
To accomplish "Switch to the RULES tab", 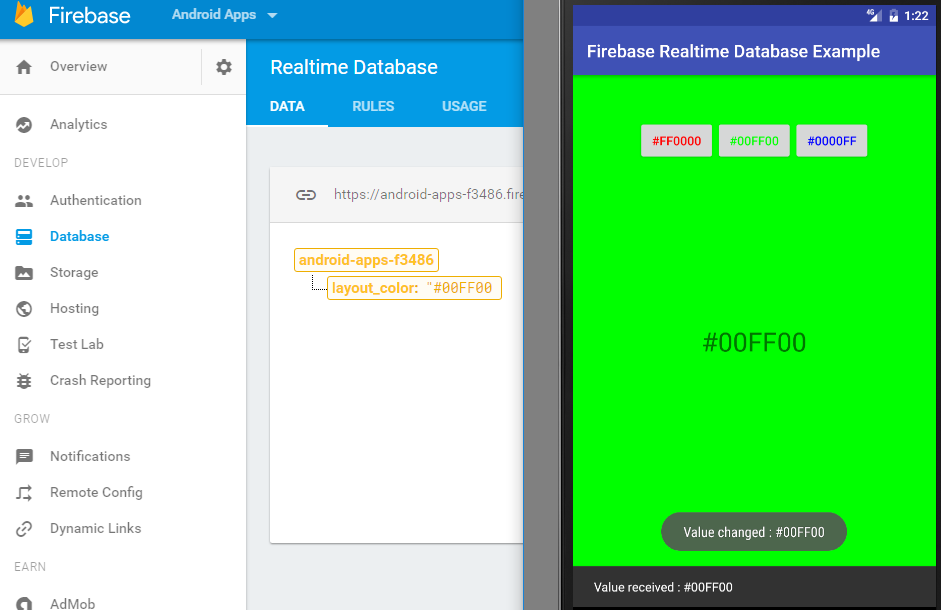I will [x=373, y=106].
